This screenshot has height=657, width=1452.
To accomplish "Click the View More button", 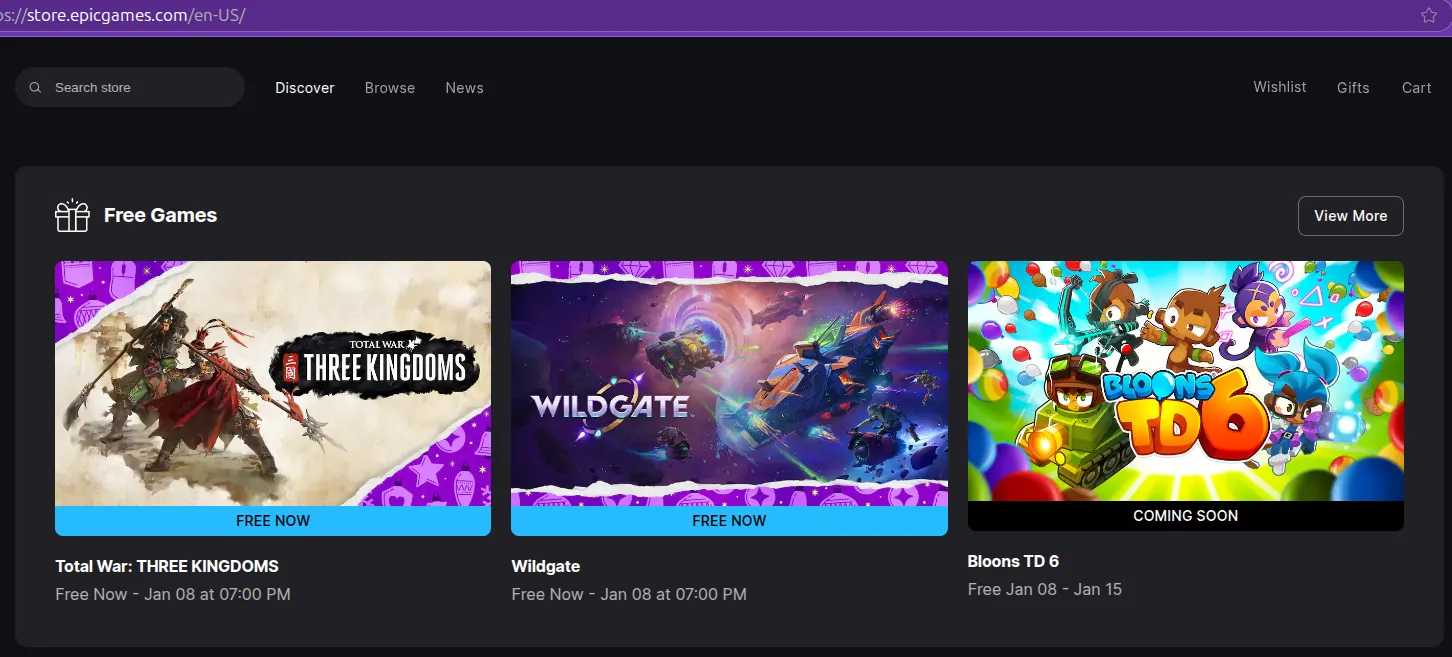I will pyautogui.click(x=1351, y=216).
